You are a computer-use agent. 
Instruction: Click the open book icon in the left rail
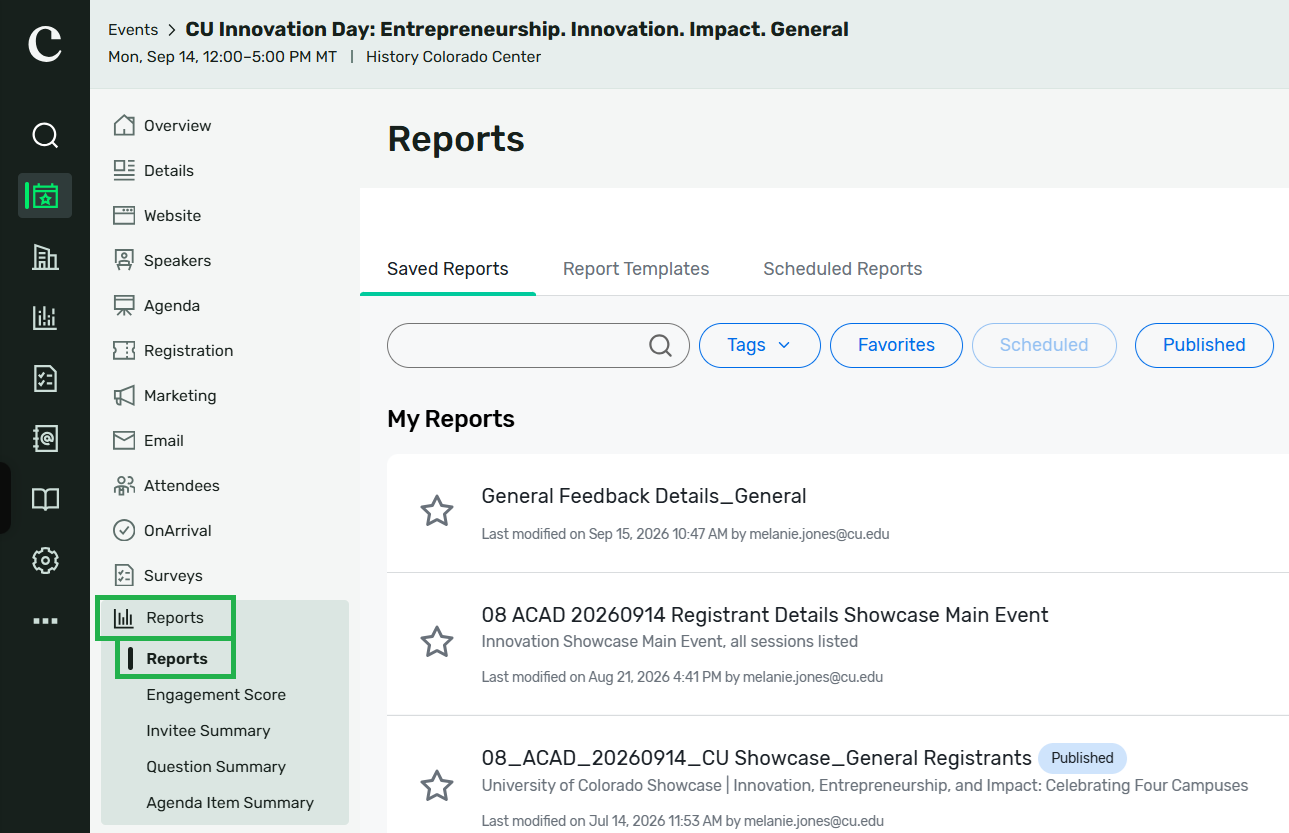(x=45, y=499)
